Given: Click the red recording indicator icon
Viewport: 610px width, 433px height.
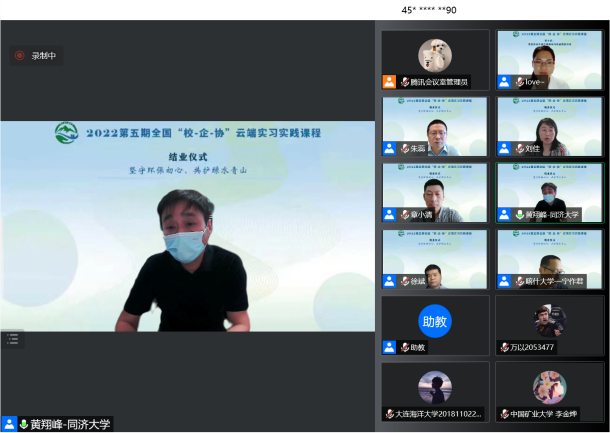Looking at the screenshot, I should point(19,56).
